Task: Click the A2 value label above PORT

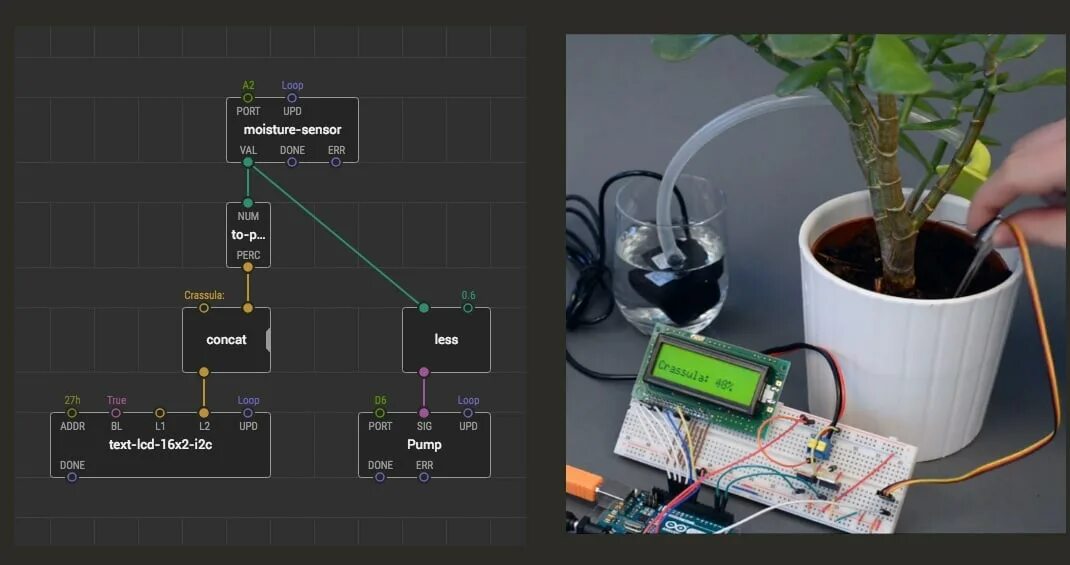Action: pos(248,85)
